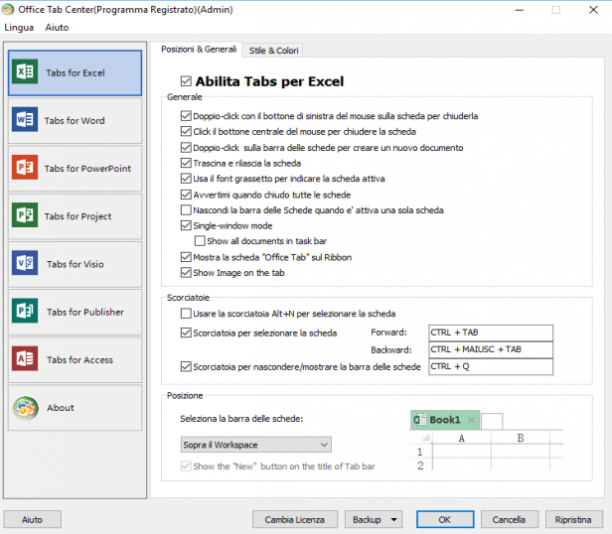612x534 pixels.
Task: Close the Book1 preview tab
Action: coord(471,420)
